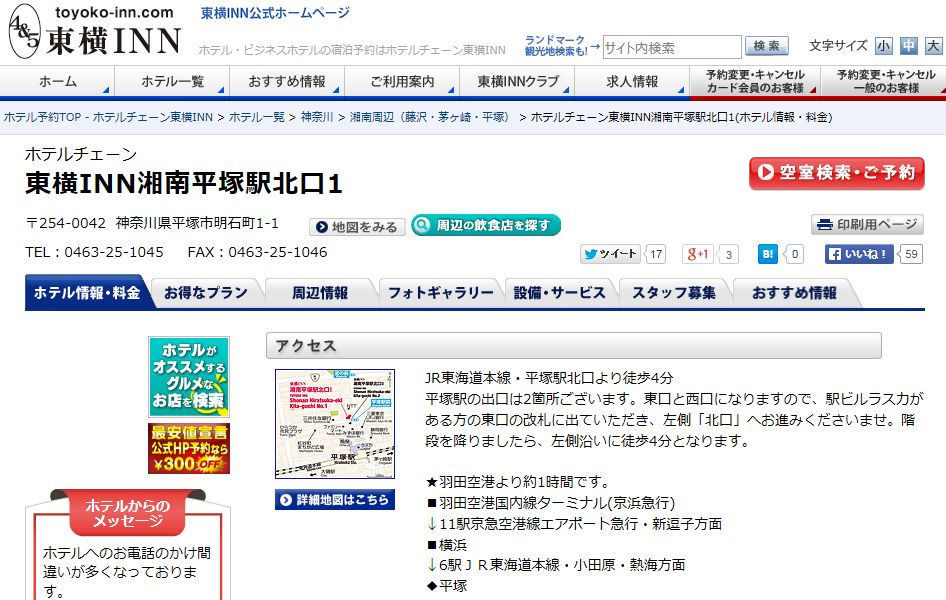Open the ホテル一覧 navigation menu
The image size is (946, 600).
tap(172, 81)
